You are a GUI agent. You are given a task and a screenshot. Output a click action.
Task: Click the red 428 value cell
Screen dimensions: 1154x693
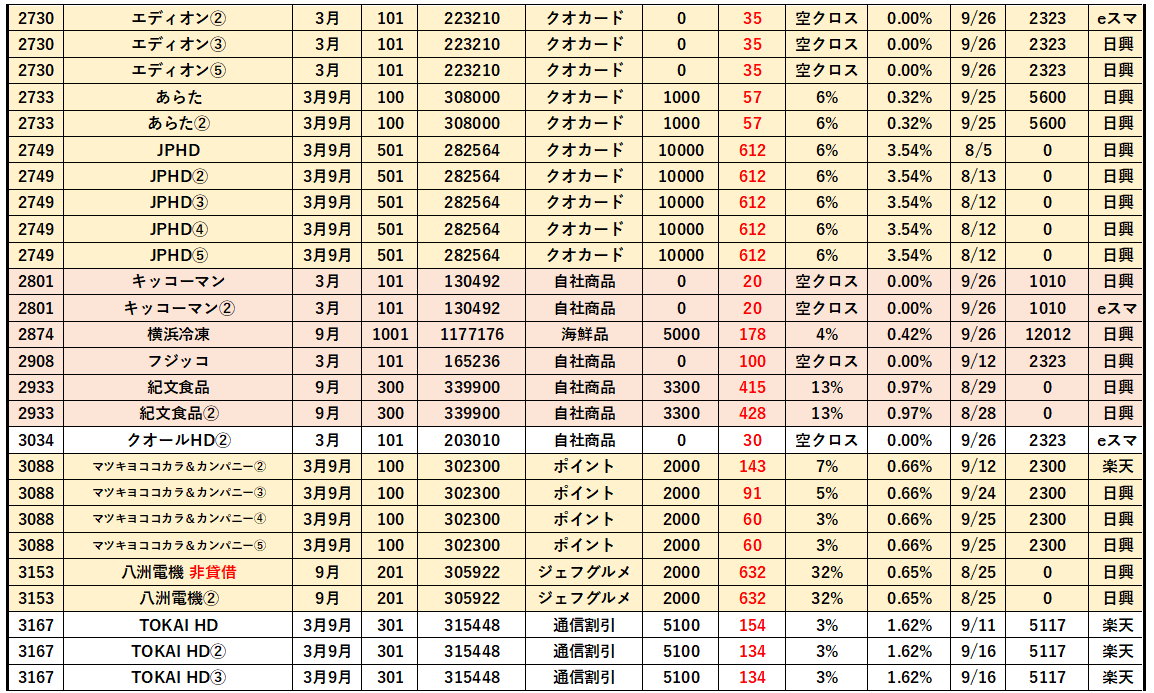752,413
